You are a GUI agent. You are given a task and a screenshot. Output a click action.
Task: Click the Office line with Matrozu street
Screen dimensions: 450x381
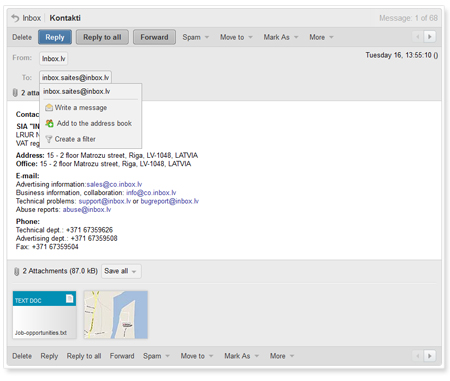[103, 164]
